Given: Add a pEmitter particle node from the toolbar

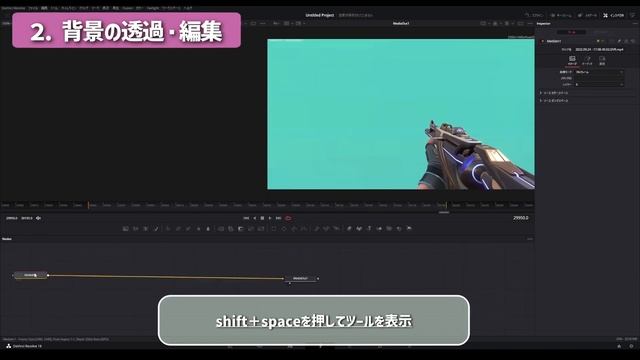Looking at the screenshot, I should click(x=316, y=229).
